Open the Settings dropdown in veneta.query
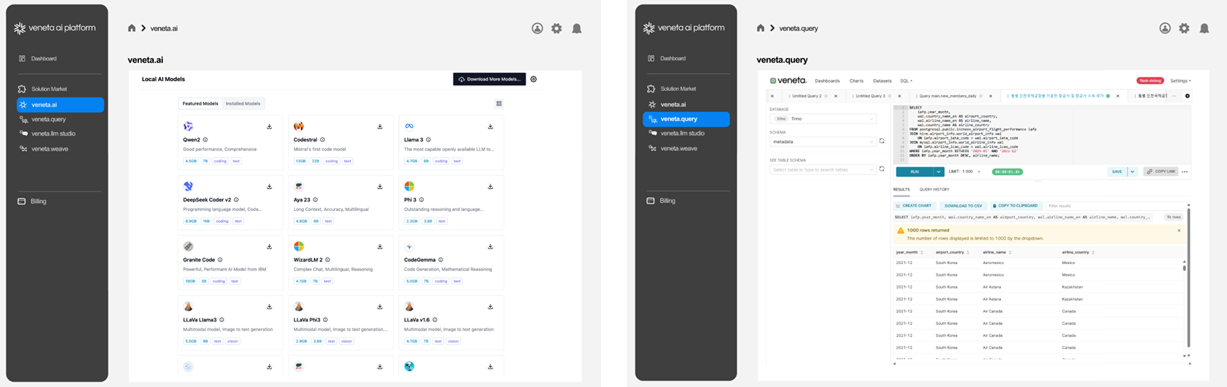 click(x=1180, y=80)
